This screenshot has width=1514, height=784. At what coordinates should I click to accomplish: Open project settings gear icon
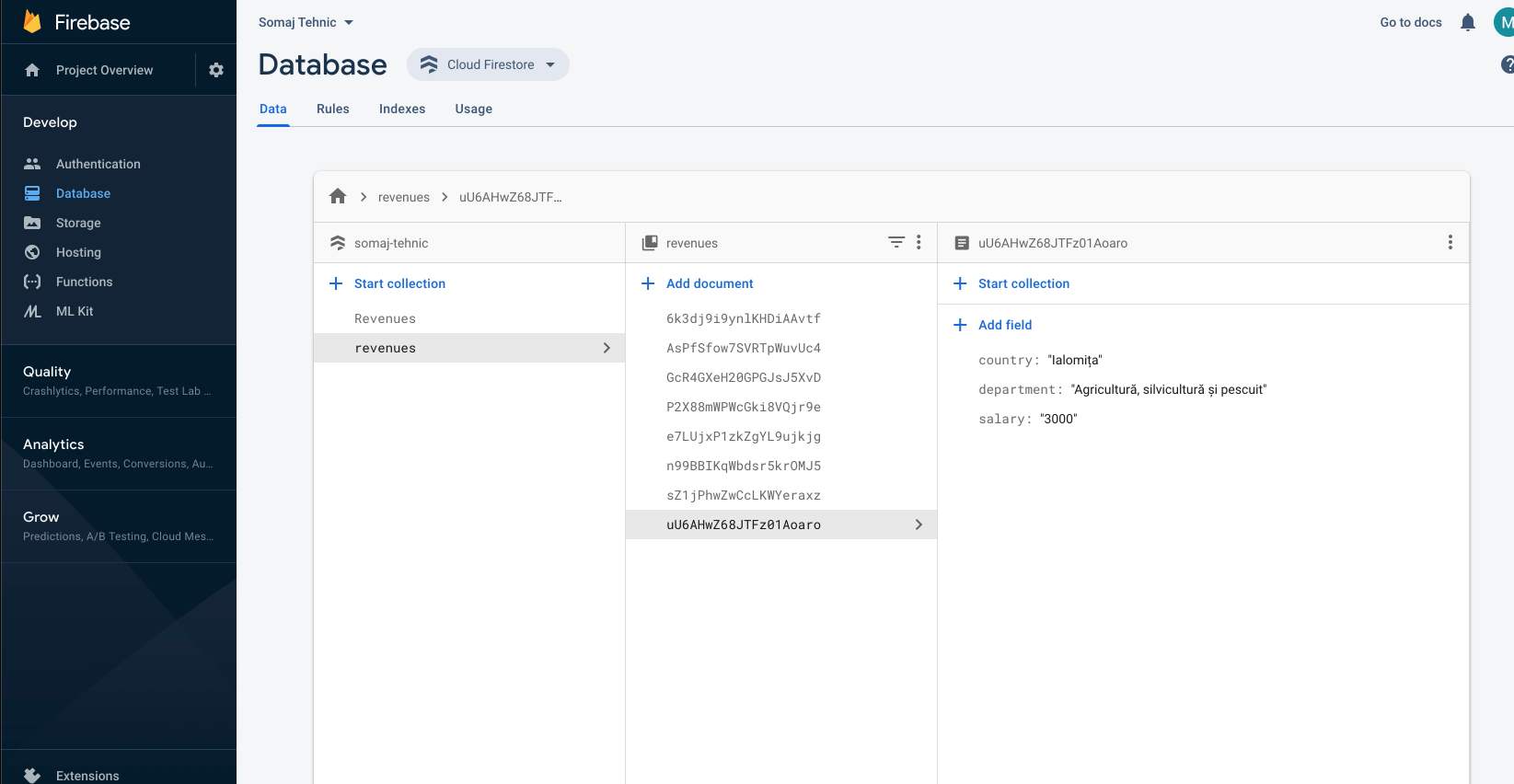coord(216,70)
